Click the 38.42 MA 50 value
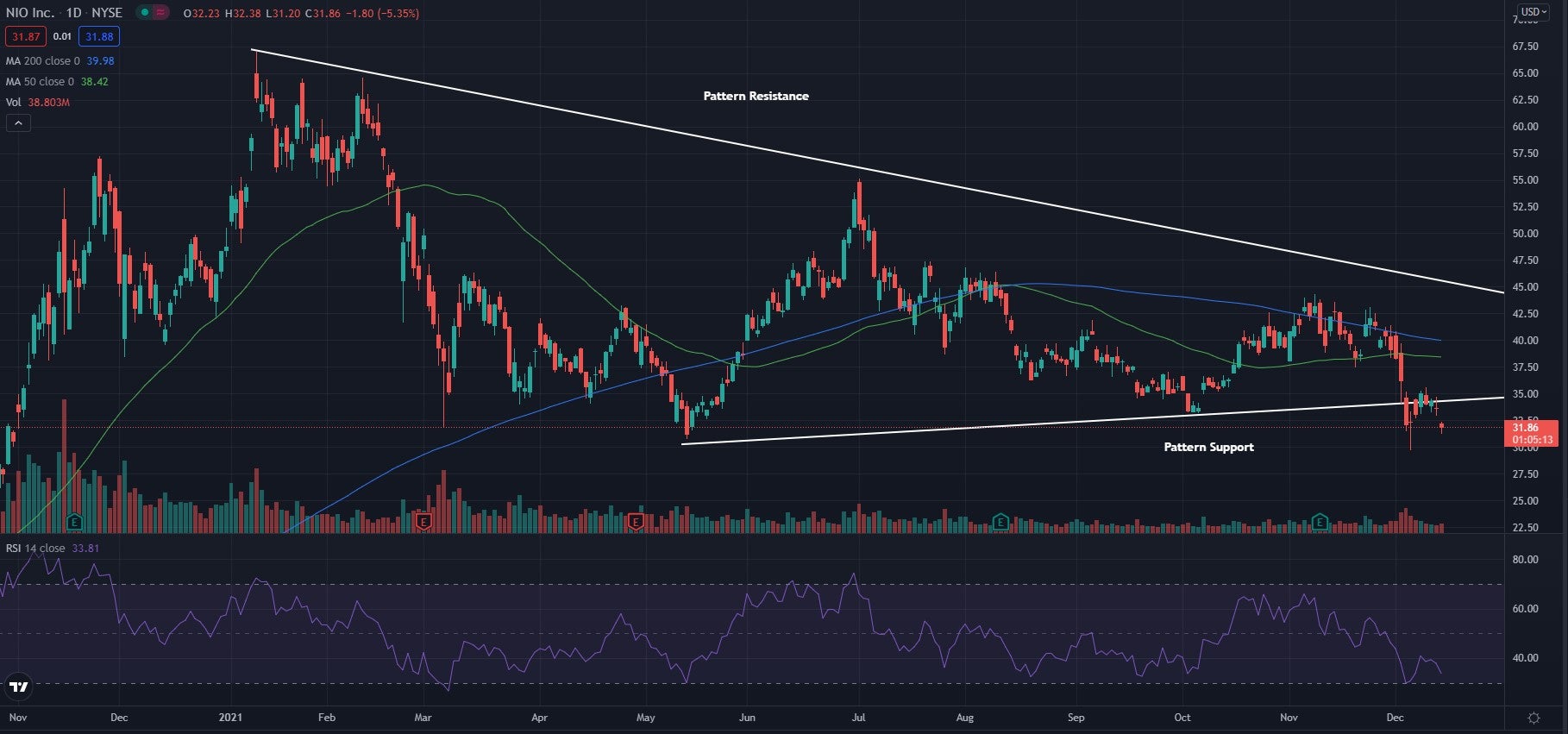 pyautogui.click(x=94, y=82)
